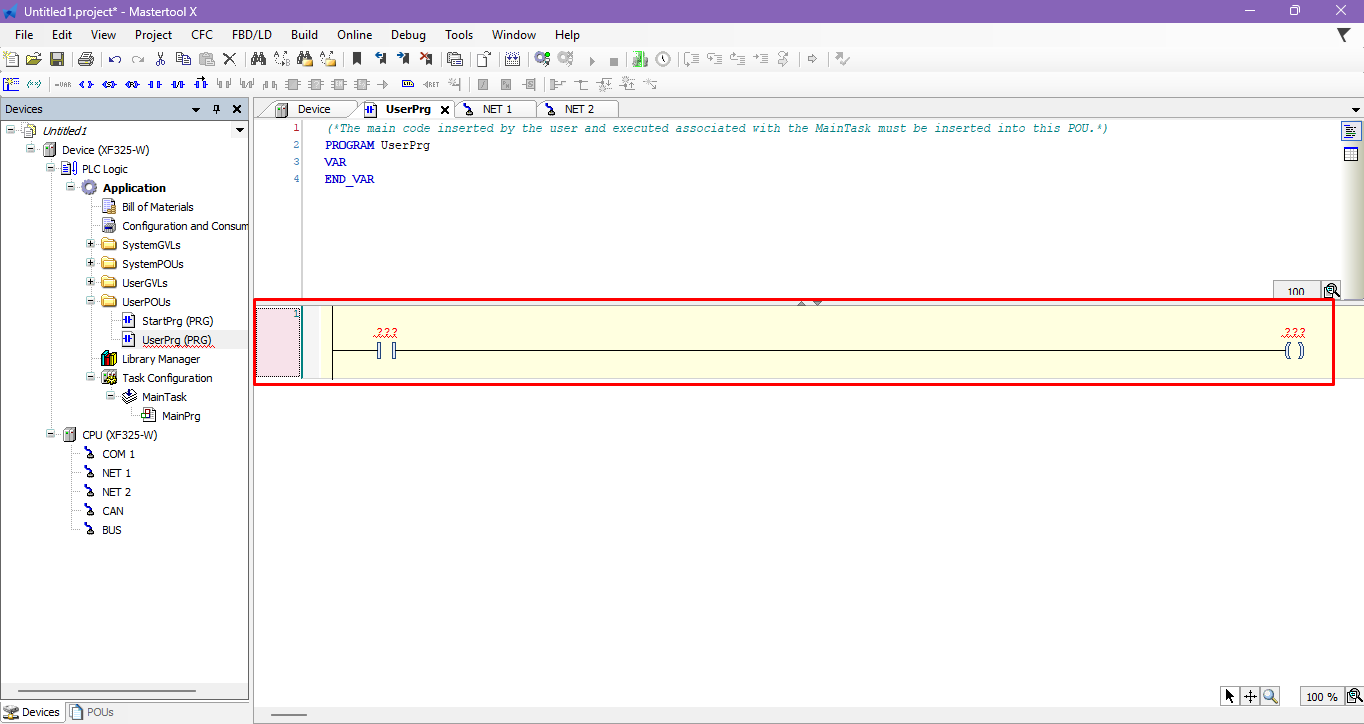Click the Print icon in toolbar
This screenshot has height=724, width=1364.
(x=85, y=60)
